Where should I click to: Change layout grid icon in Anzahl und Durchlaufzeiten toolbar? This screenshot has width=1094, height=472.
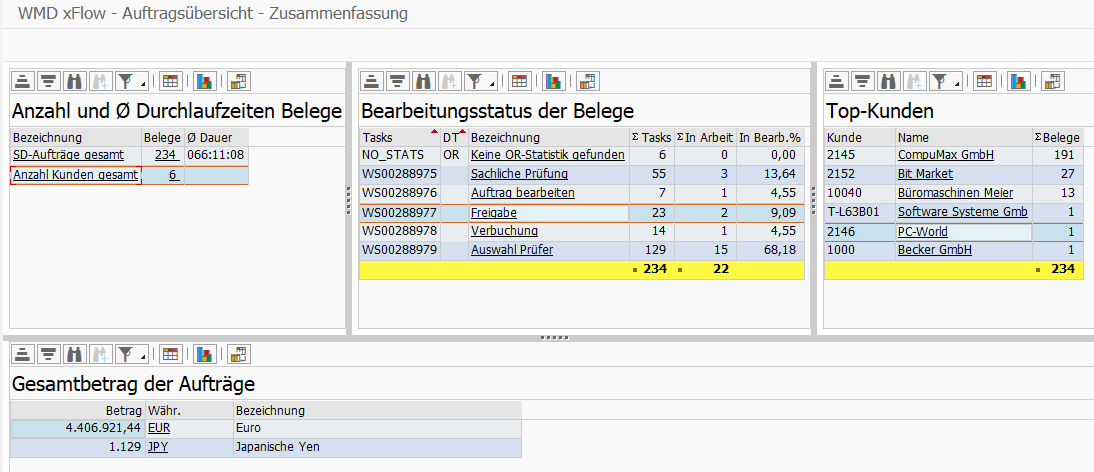(170, 81)
